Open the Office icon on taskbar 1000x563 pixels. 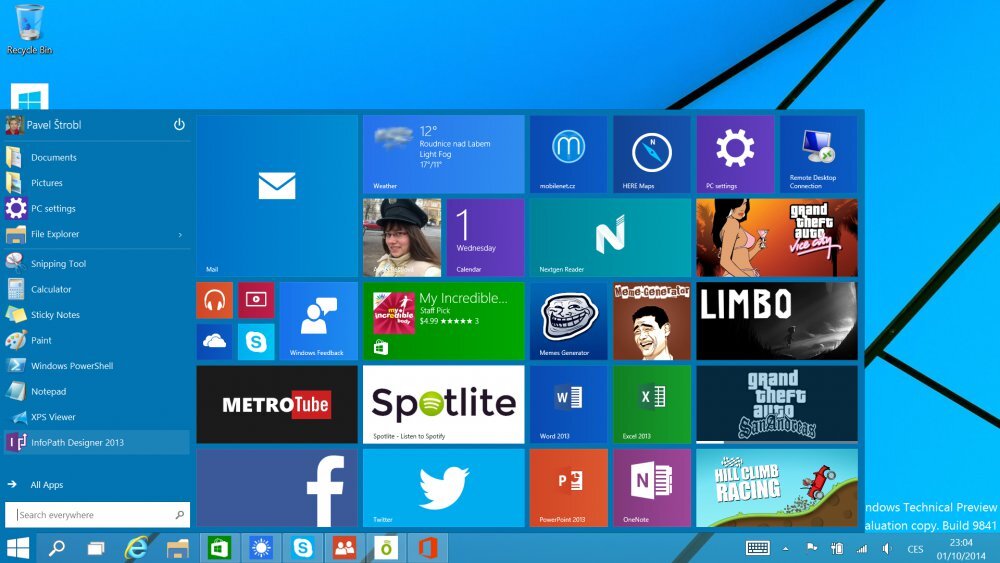tap(428, 548)
